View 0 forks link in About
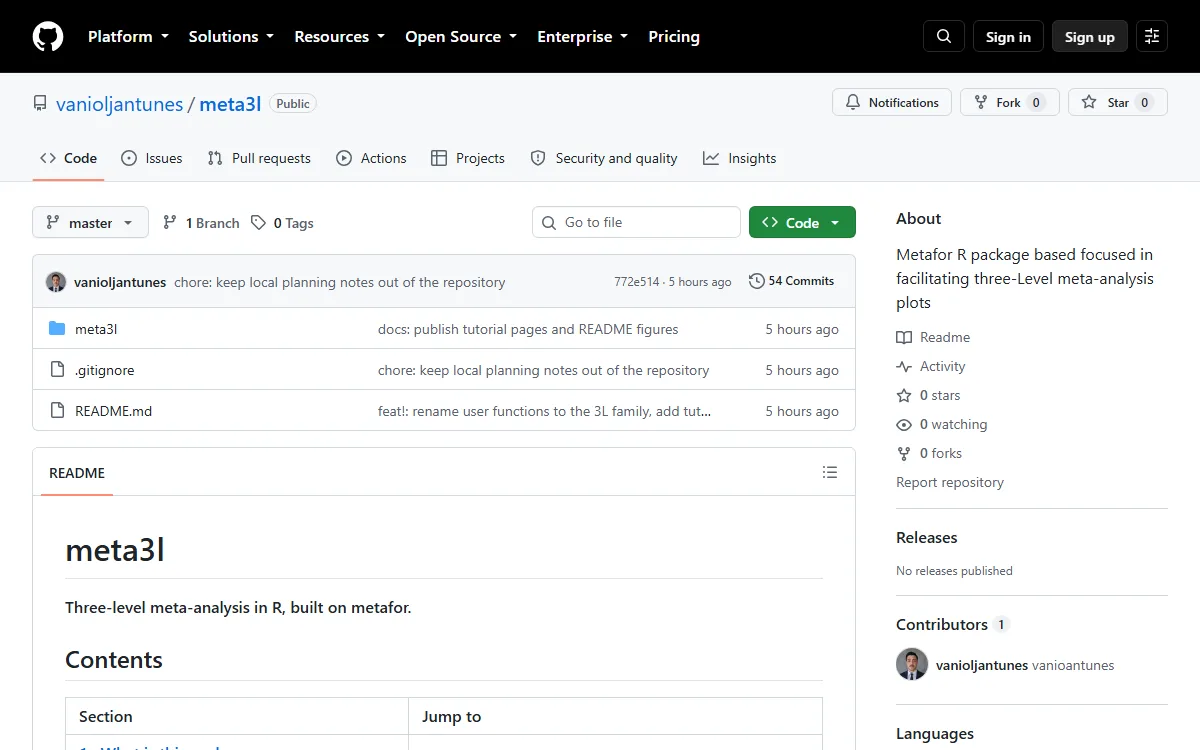1200x750 pixels. click(x=929, y=453)
